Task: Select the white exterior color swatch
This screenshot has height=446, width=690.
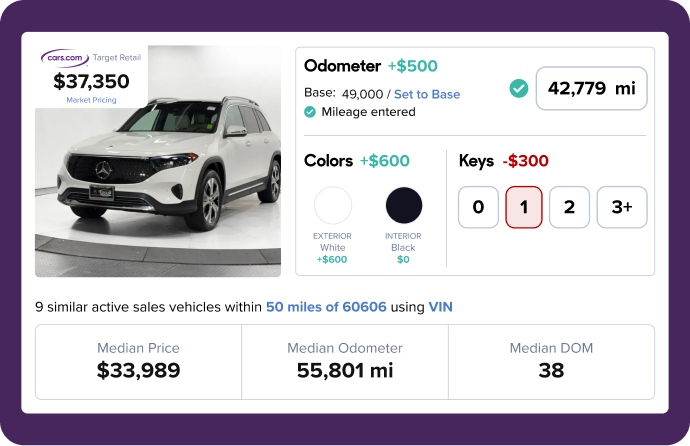Action: pyautogui.click(x=333, y=205)
